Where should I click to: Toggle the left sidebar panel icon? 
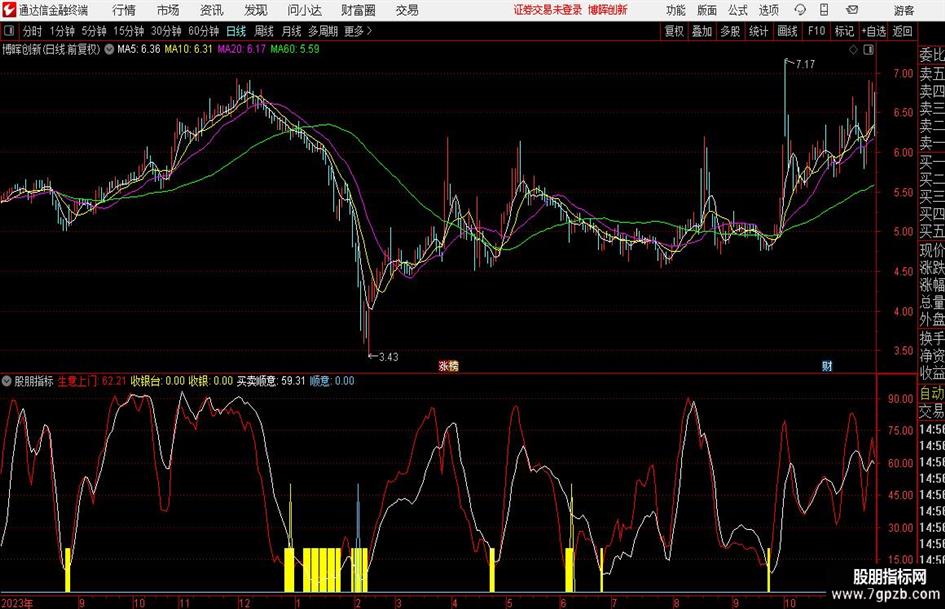coord(8,31)
